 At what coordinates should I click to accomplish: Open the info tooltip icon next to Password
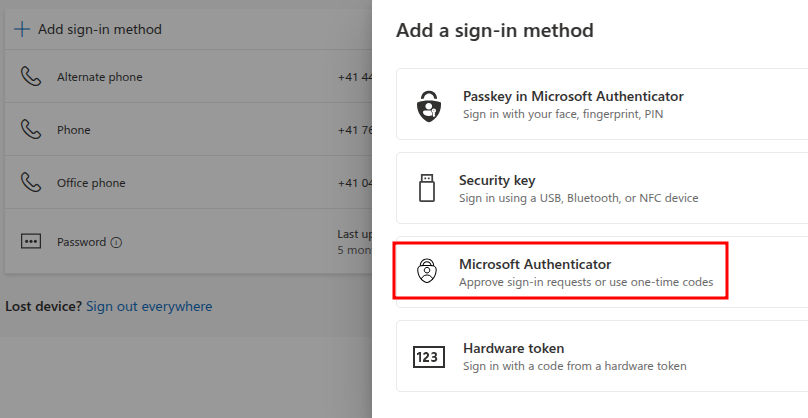point(116,242)
